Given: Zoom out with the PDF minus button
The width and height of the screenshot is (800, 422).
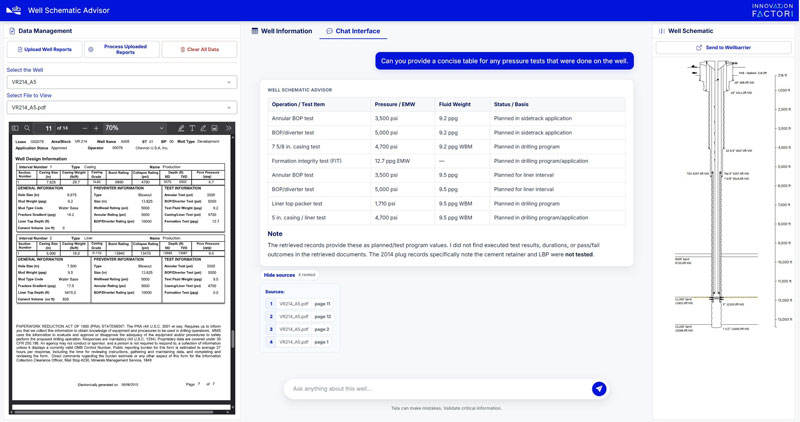Looking at the screenshot, I should (x=85, y=128).
